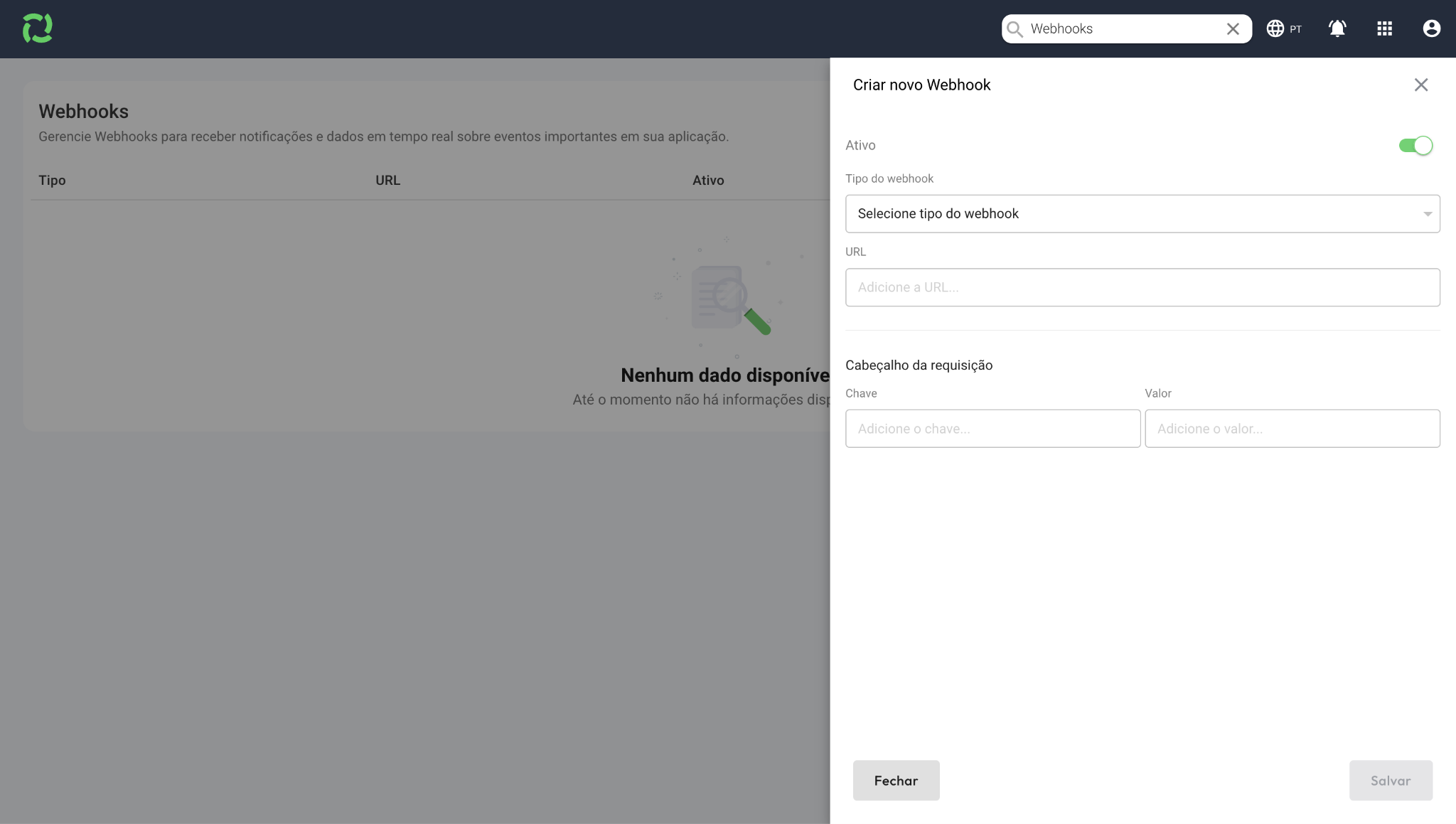Click the Criar novo Webhook heading
Screen dimensions: 1456x824
tap(922, 85)
